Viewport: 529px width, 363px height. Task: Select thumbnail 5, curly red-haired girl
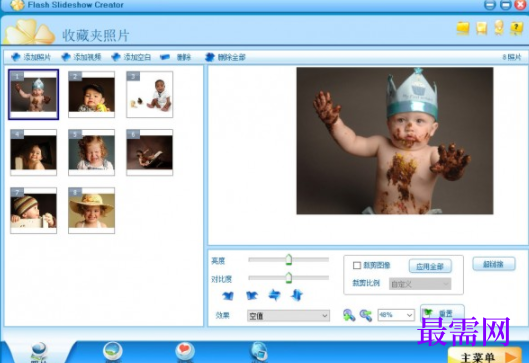91,152
